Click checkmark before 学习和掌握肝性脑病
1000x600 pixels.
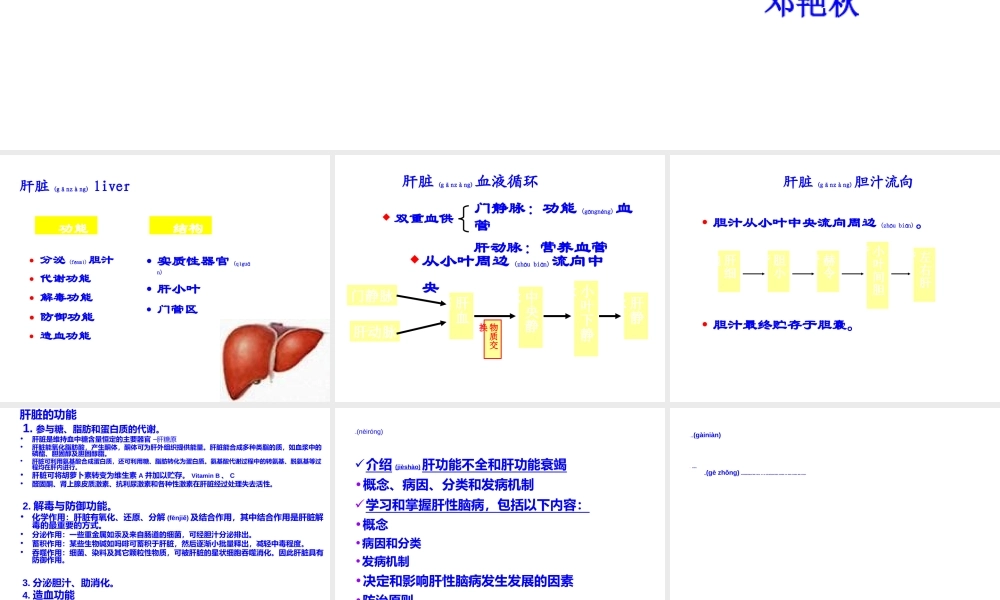pyautogui.click(x=357, y=504)
